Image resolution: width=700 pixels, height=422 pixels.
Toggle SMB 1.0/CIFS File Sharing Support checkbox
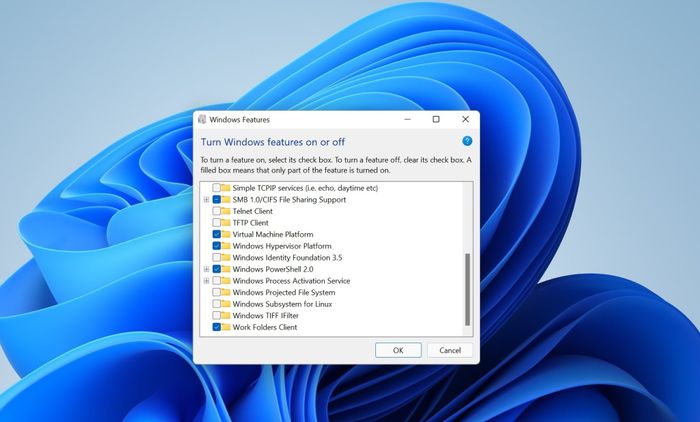pyautogui.click(x=217, y=199)
